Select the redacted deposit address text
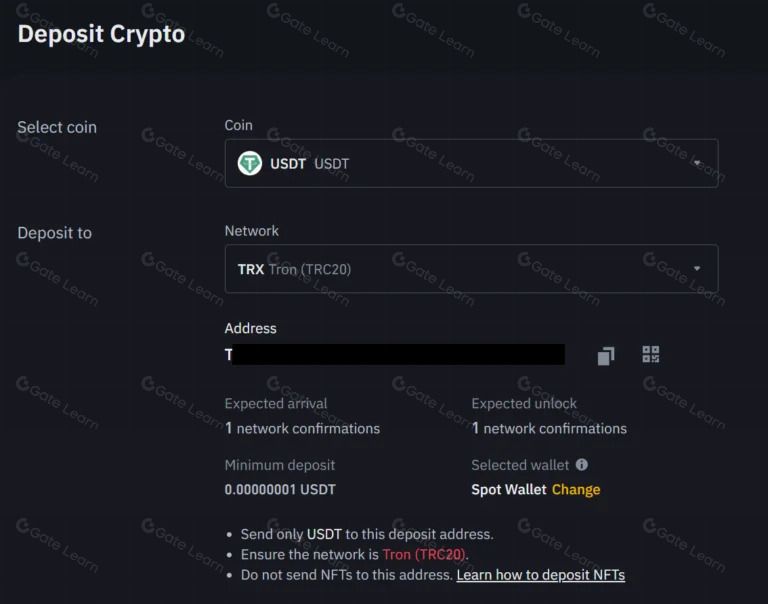 pos(395,354)
